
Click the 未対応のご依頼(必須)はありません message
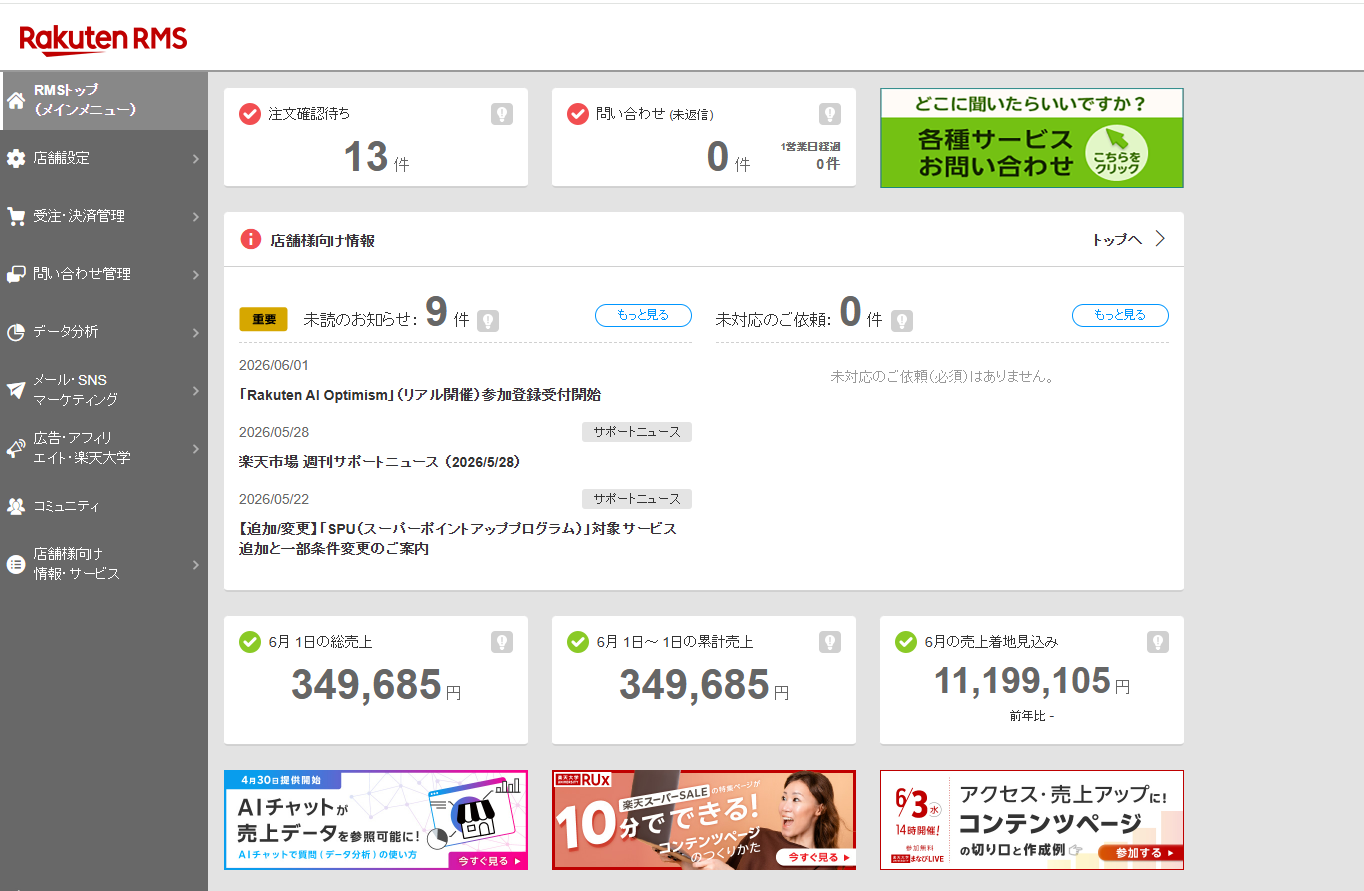click(x=942, y=377)
